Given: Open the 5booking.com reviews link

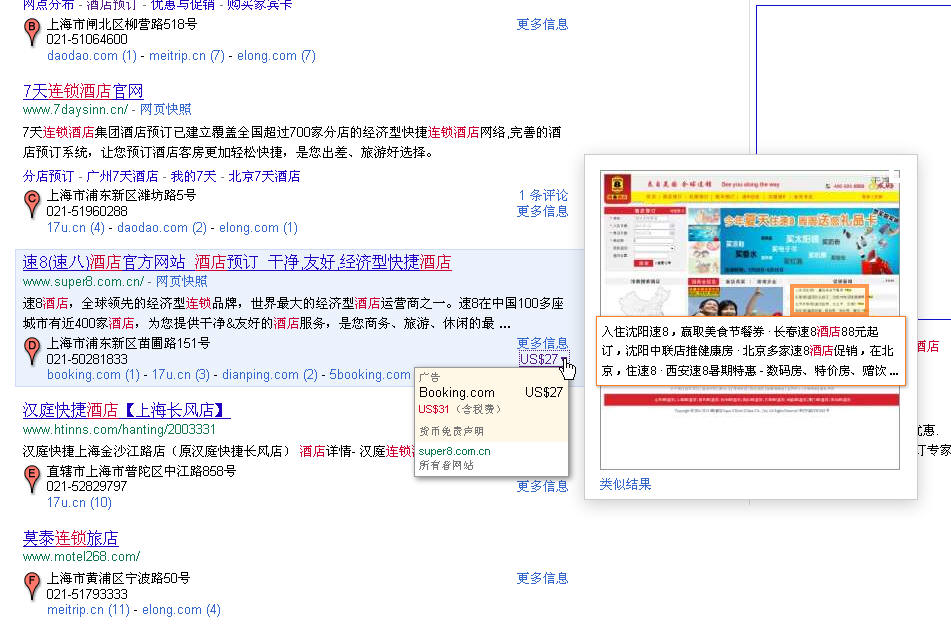Looking at the screenshot, I should (x=370, y=375).
